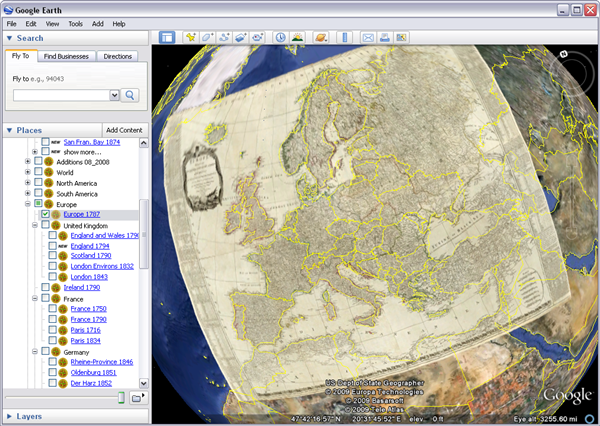The height and width of the screenshot is (426, 600).
Task: Show historical imagery clock icon
Action: click(281, 38)
